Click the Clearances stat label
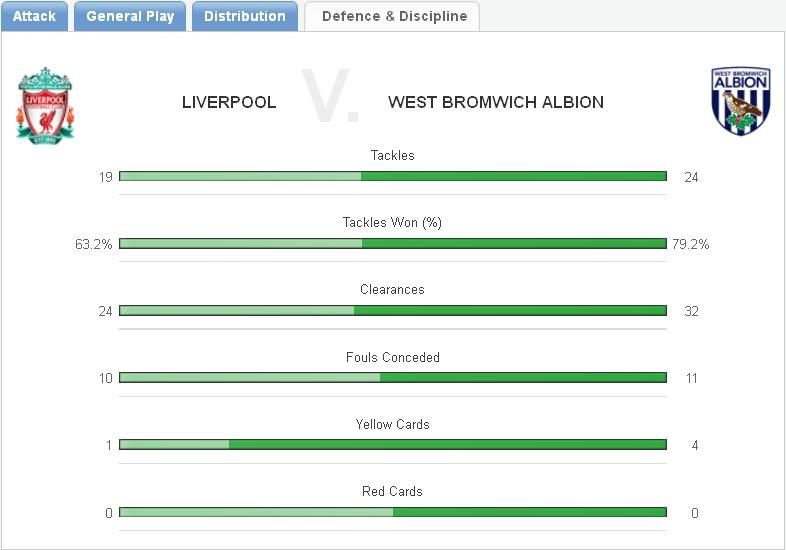Viewport: 786px width, 550px height. [x=392, y=289]
